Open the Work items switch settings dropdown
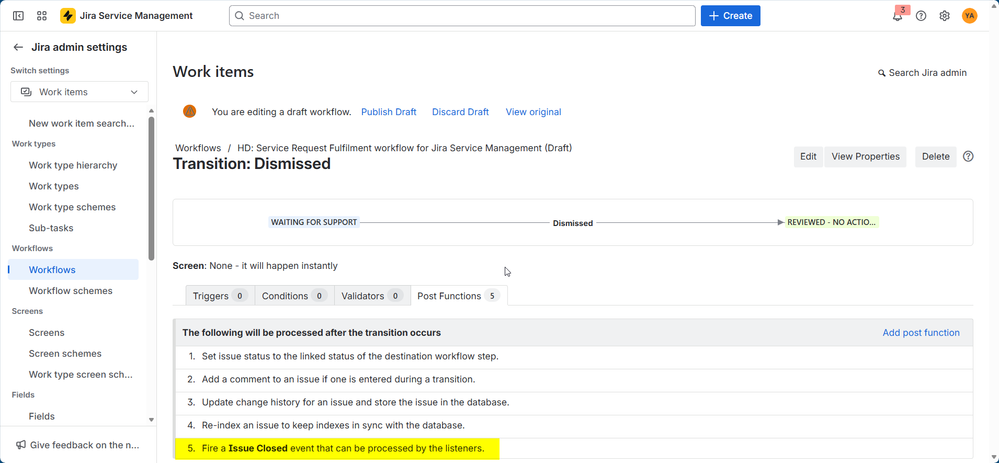 pos(79,92)
